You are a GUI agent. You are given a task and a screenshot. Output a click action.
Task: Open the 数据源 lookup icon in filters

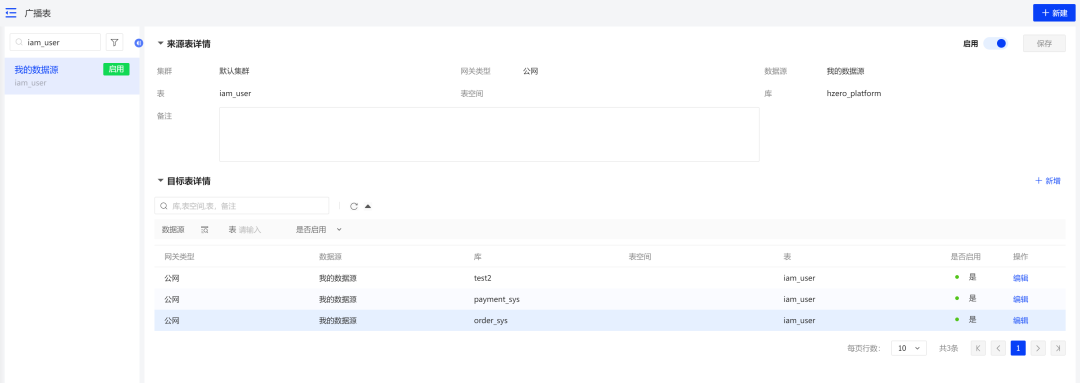(x=205, y=229)
